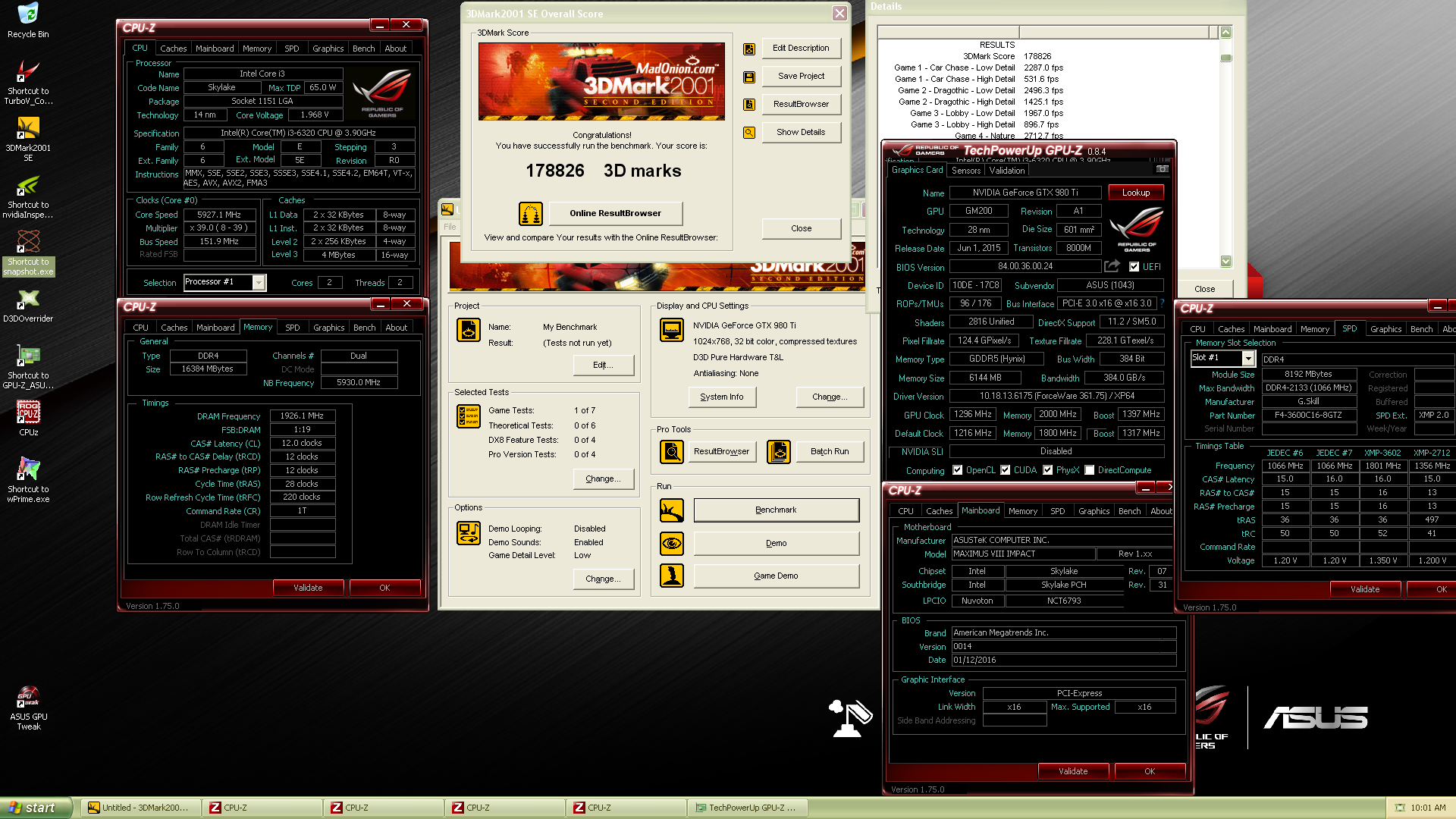Toggle the CUDA checkbox

click(1005, 470)
